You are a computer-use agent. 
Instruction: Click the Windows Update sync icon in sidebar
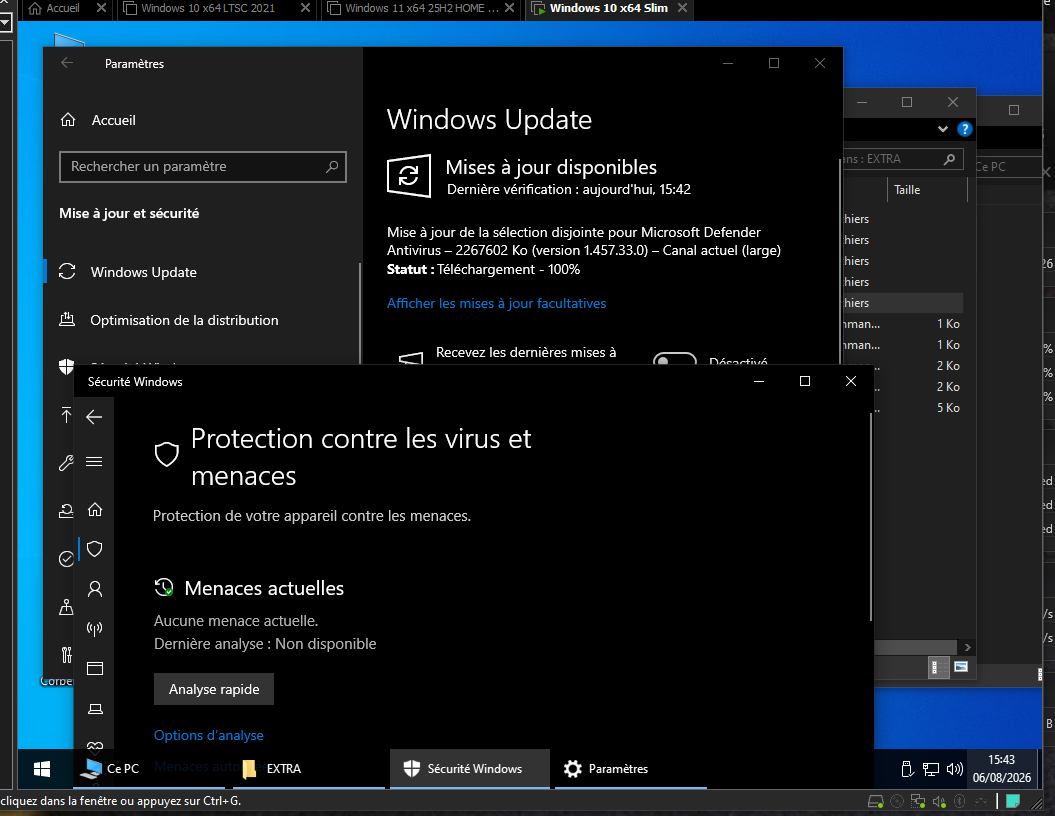tap(67, 272)
